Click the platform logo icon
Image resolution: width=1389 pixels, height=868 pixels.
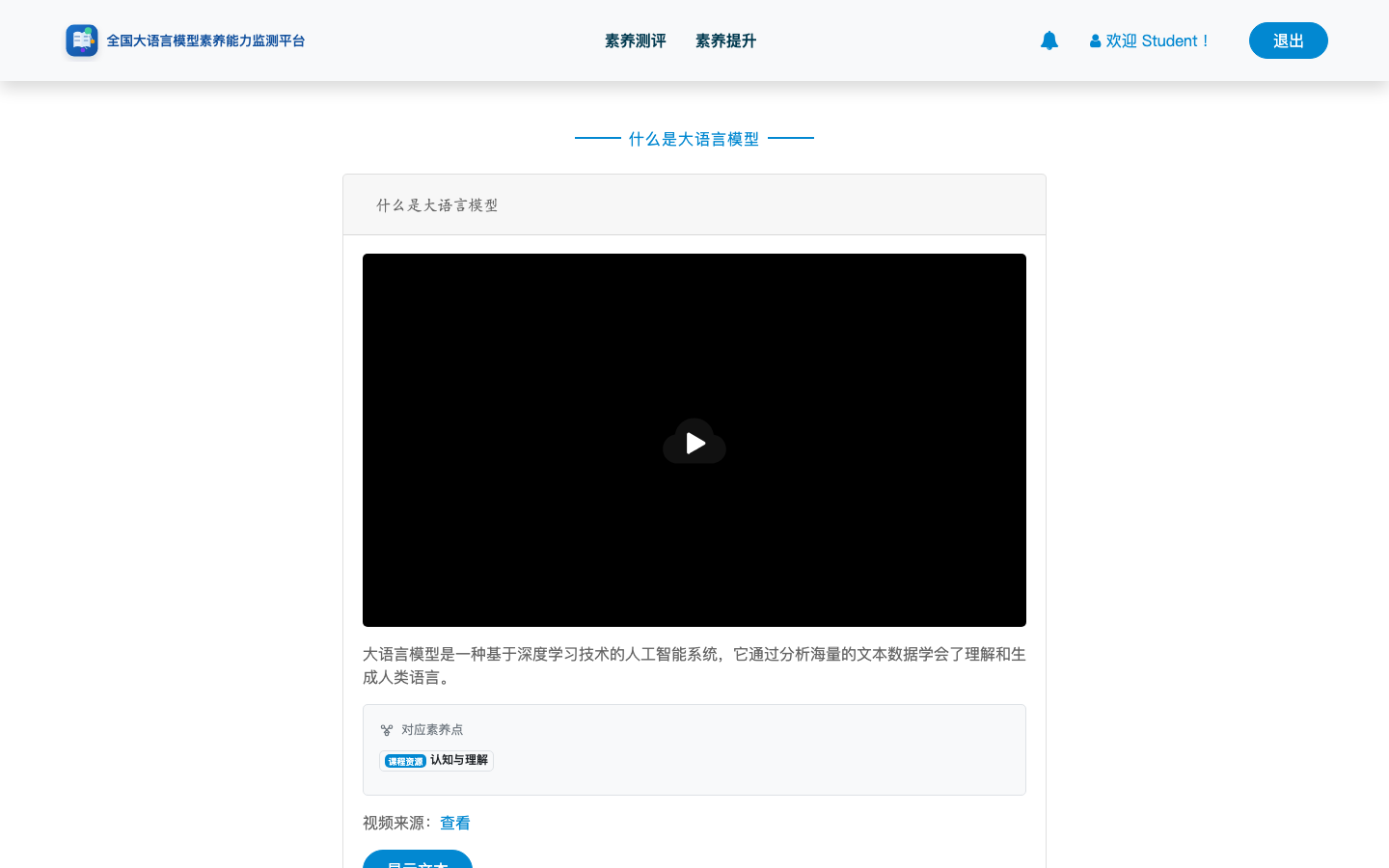click(x=82, y=41)
